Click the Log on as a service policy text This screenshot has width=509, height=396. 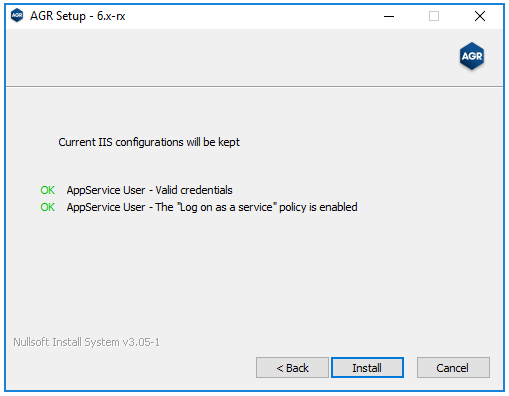click(212, 207)
